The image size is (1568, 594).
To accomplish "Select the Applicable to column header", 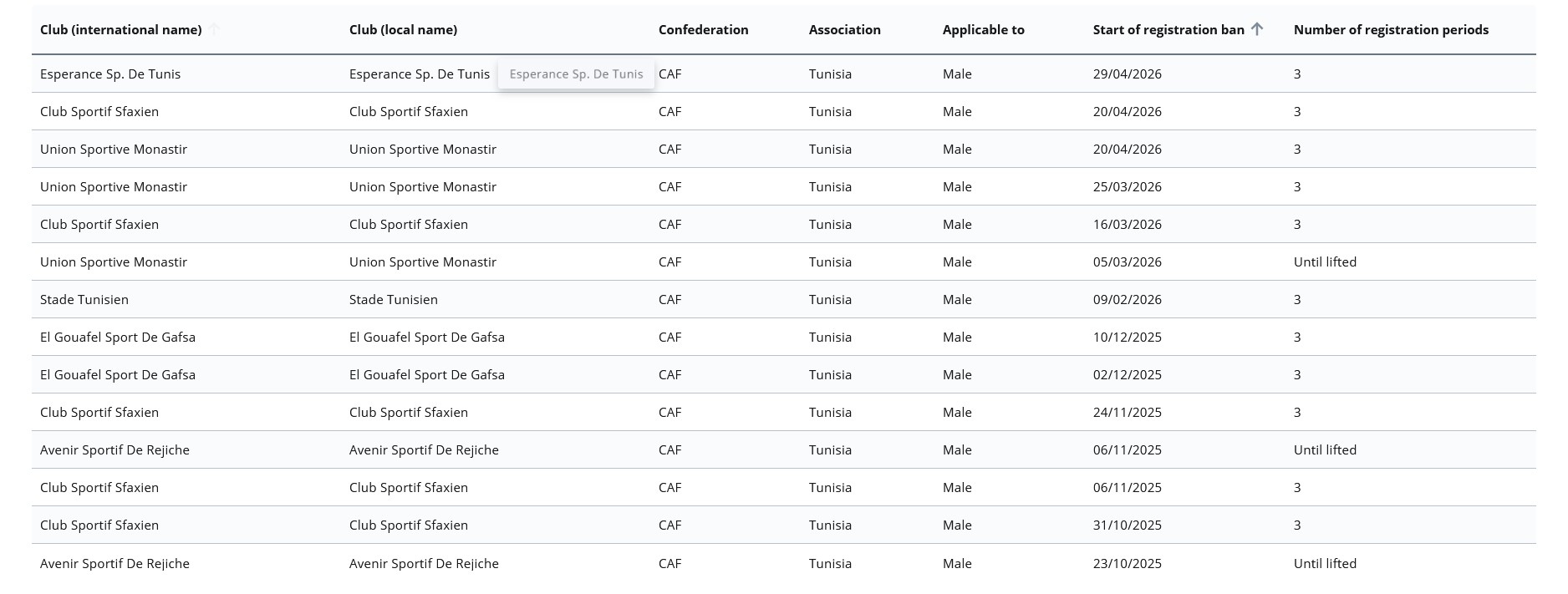I will [x=983, y=29].
